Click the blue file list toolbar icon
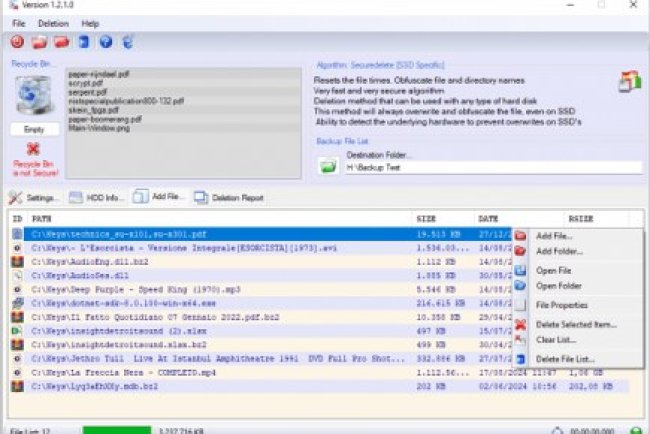Screen dimensions: 650x434 point(84,42)
